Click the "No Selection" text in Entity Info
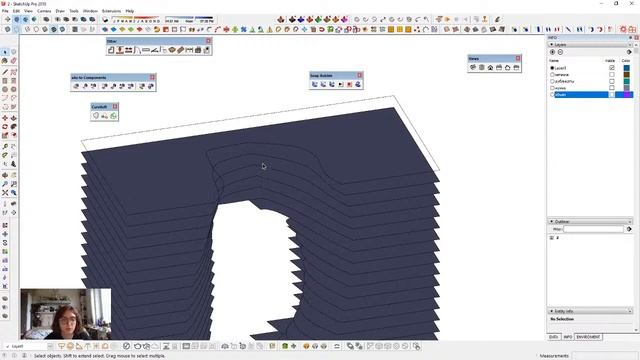 (562, 319)
